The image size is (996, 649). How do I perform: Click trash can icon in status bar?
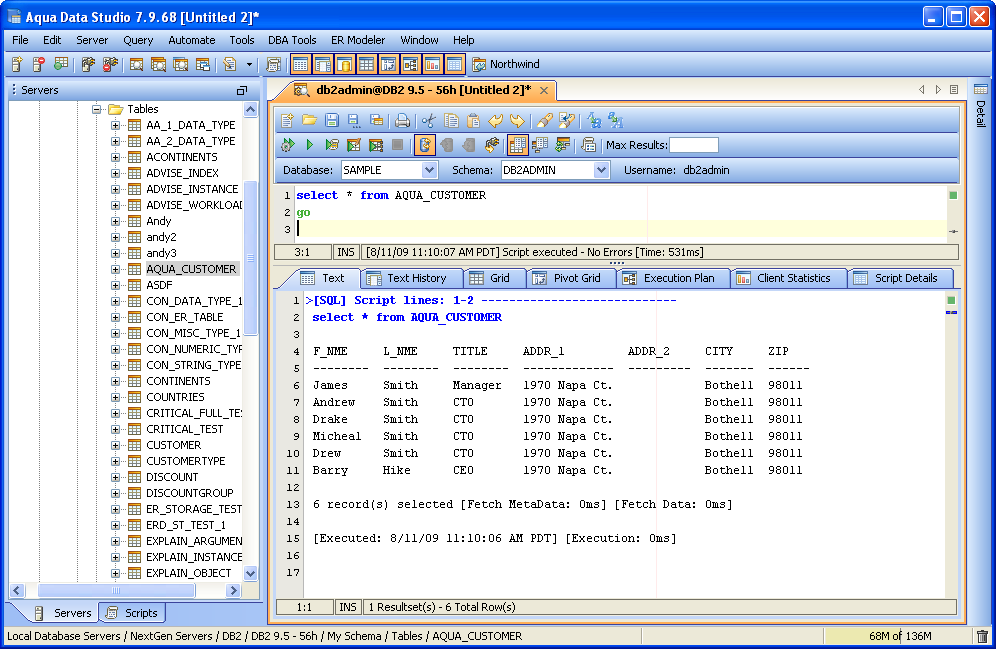pos(982,636)
